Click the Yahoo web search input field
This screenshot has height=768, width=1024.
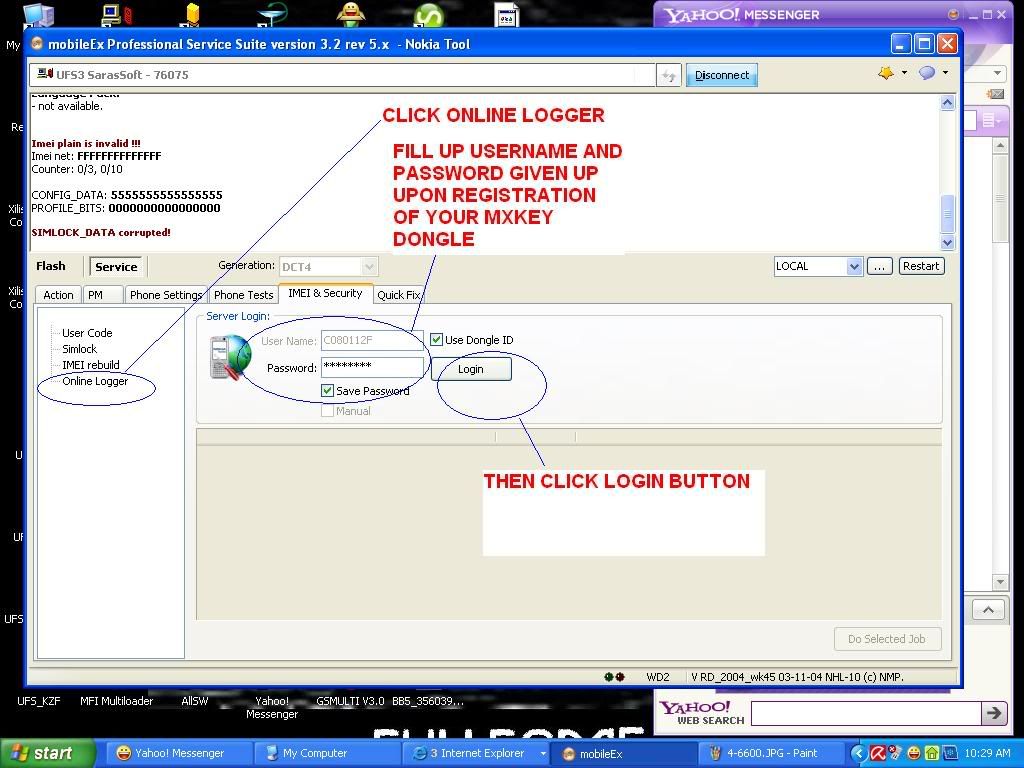866,713
